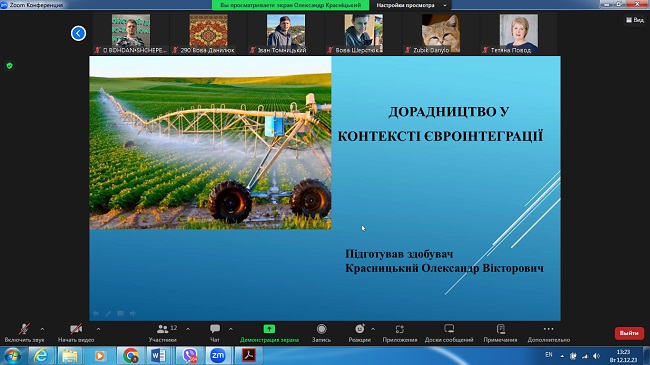Start recording with the Запись icon

[x=321, y=329]
